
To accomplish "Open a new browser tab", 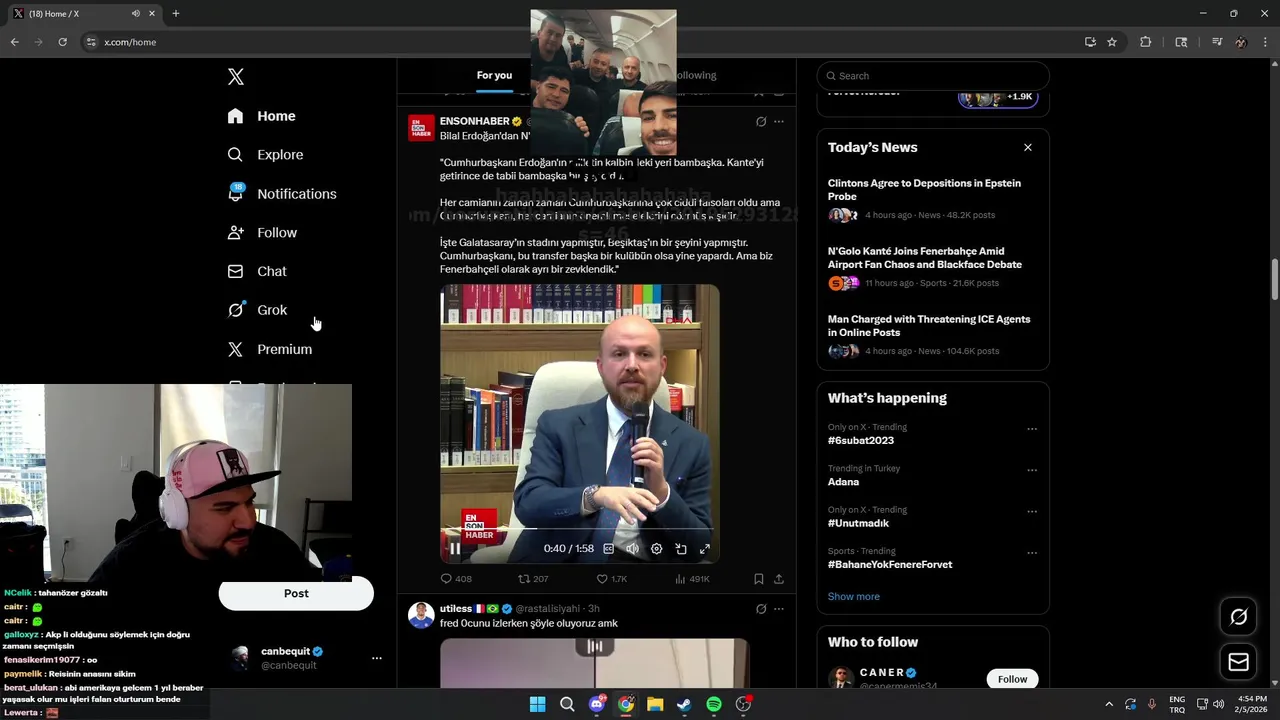I will [175, 13].
